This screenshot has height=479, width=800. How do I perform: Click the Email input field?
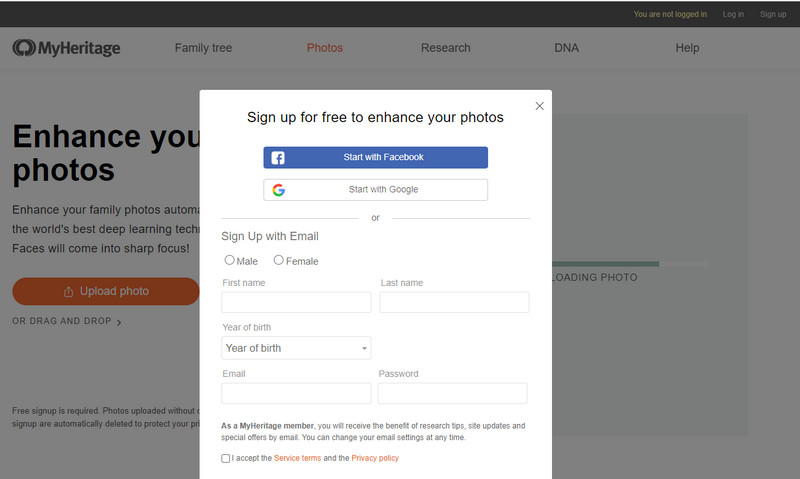(x=296, y=393)
